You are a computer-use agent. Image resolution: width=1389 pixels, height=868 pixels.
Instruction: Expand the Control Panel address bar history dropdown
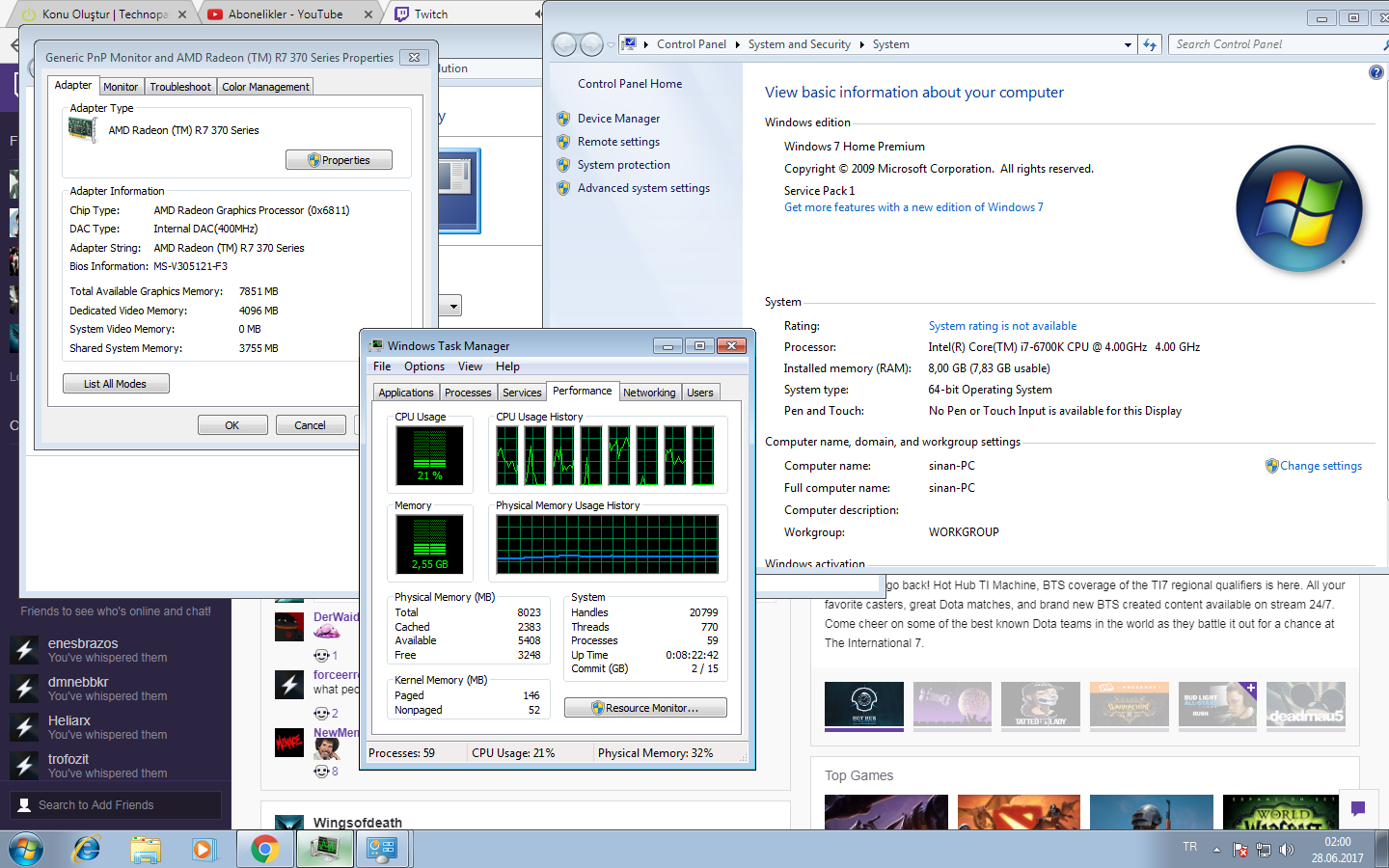point(1128,44)
